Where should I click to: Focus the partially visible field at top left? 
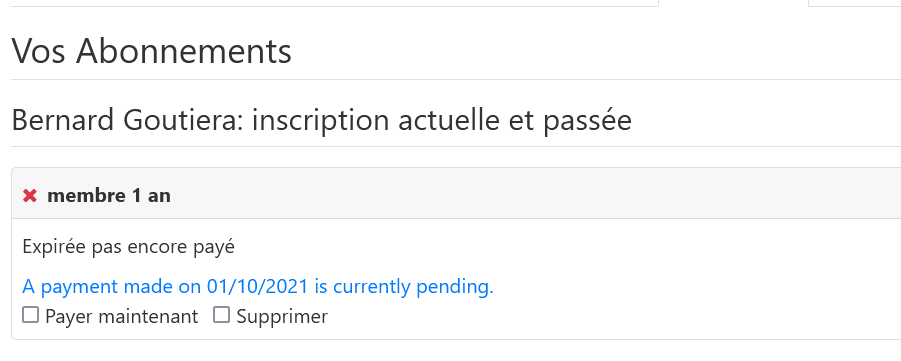(334, 3)
